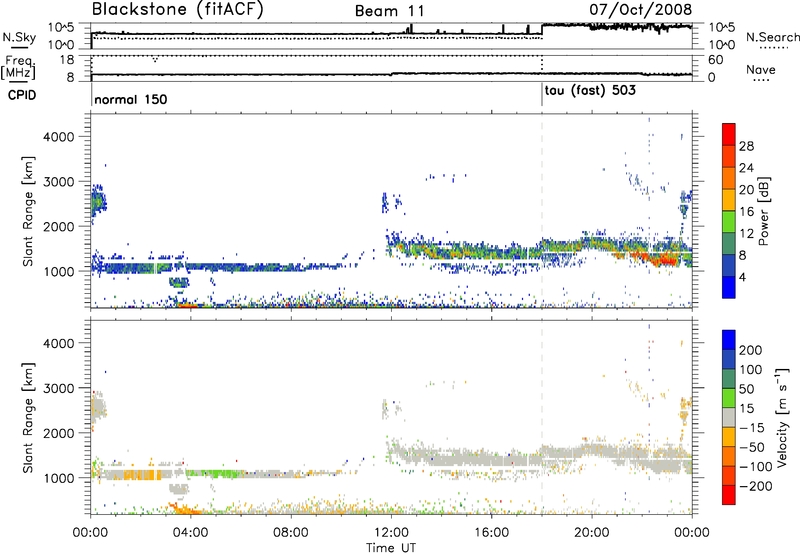
Task: Click the '60' Nave axis value
Action: pyautogui.click(x=716, y=60)
